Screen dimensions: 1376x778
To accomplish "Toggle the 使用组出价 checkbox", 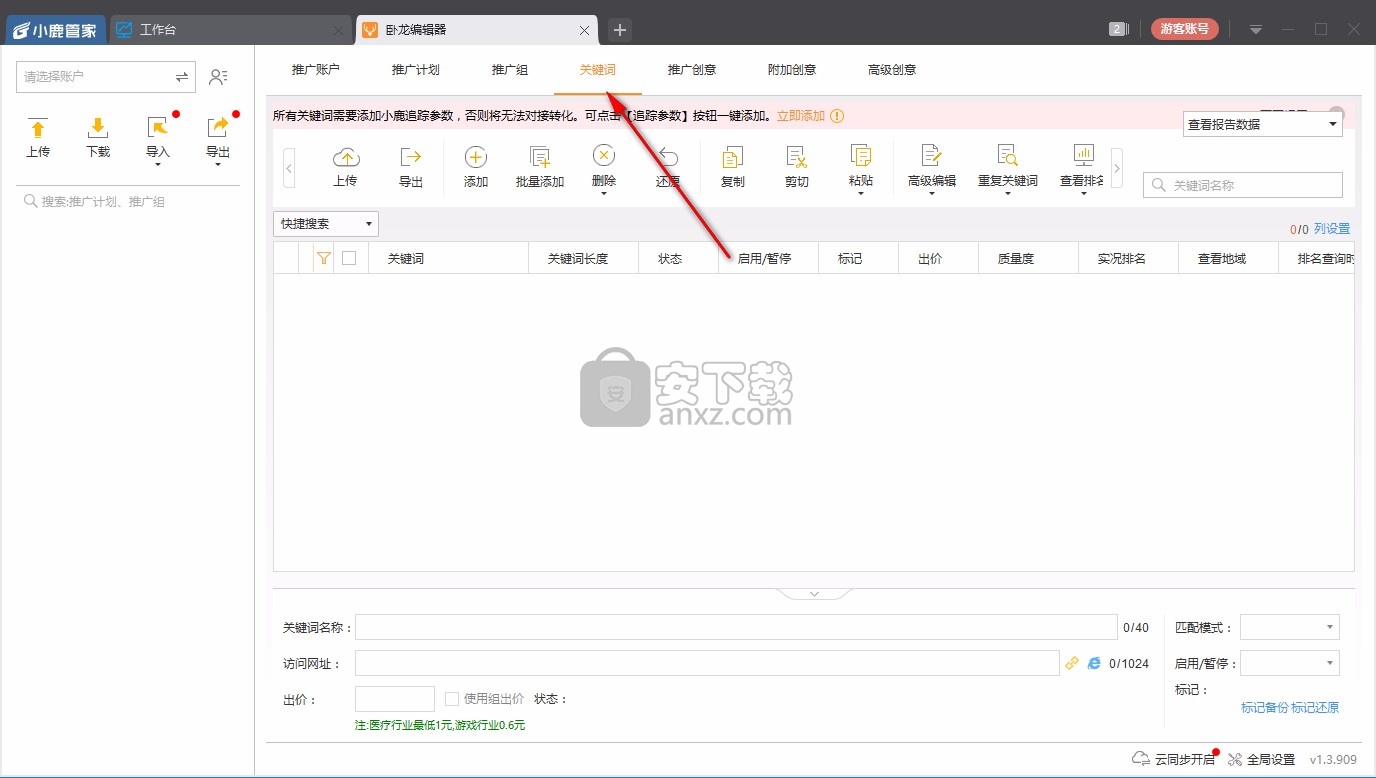I will [452, 699].
